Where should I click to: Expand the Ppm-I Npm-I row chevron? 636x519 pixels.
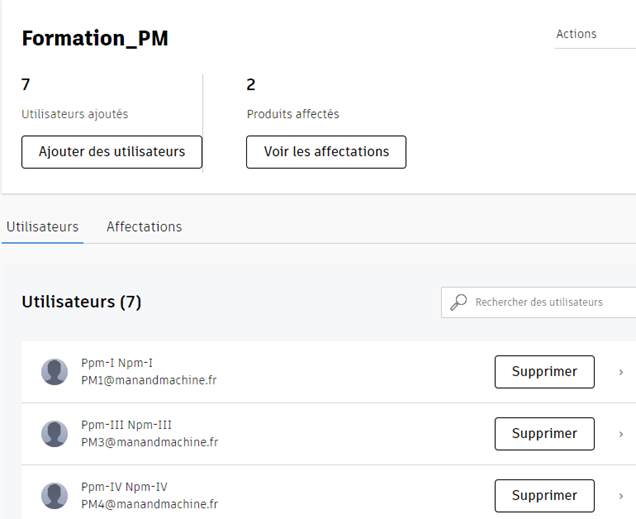point(621,372)
